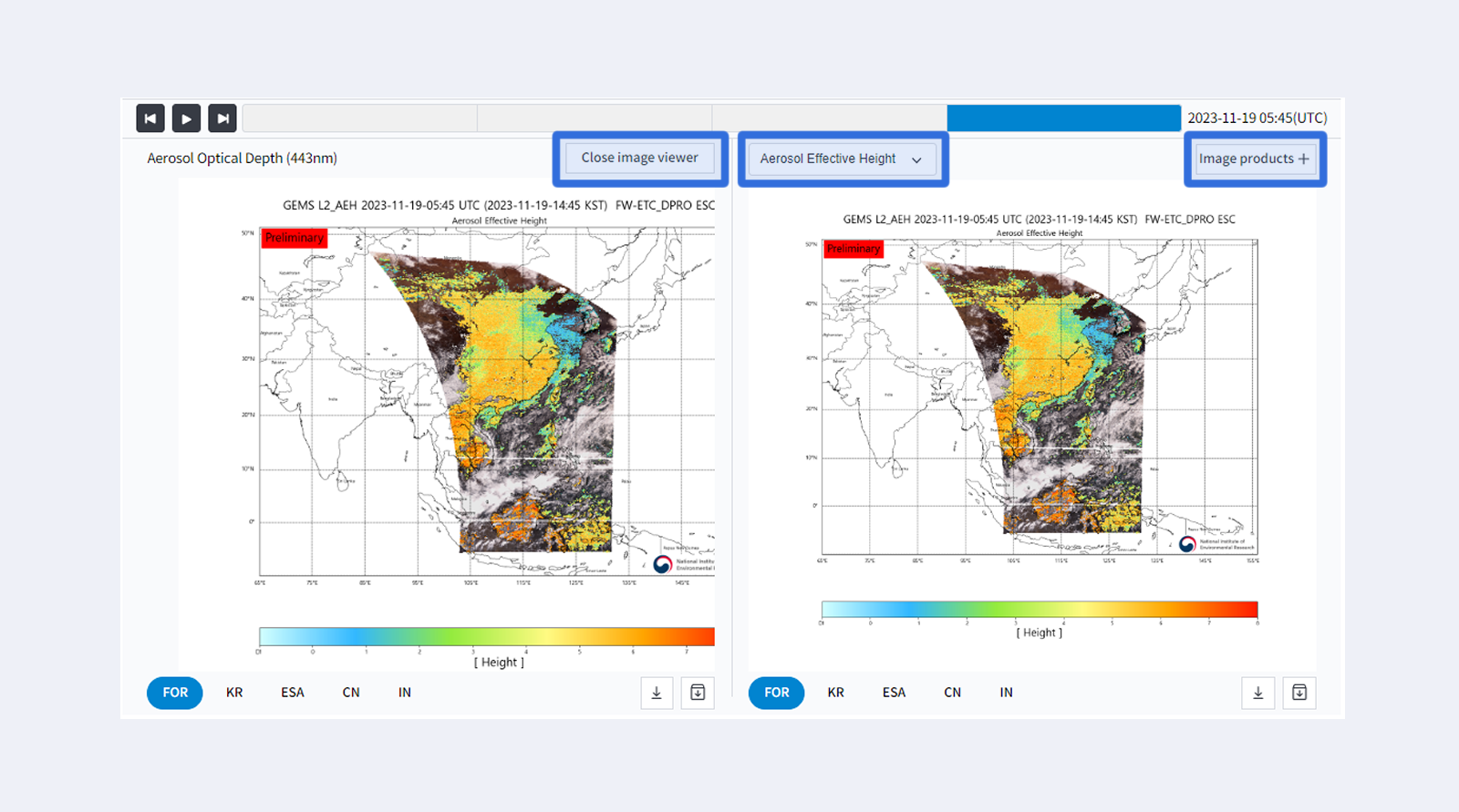Viewport: 1459px width, 812px height.
Task: Select FOR tab under the right image
Action: click(777, 693)
